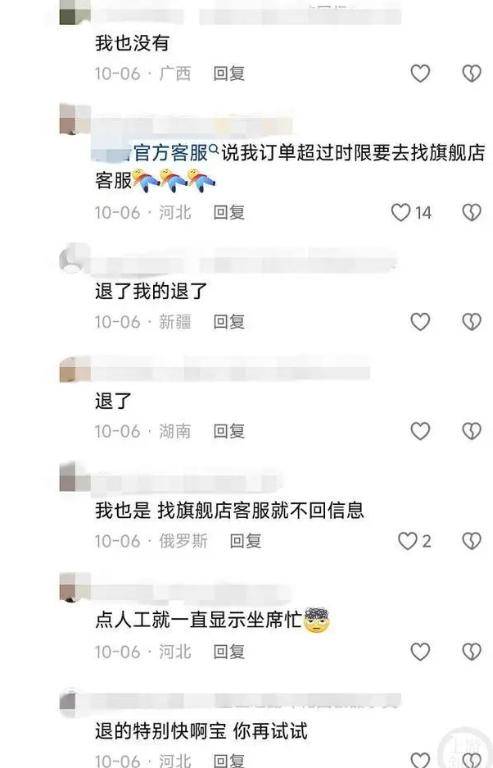Open avatar of the '我也没有' commenter

74,12
